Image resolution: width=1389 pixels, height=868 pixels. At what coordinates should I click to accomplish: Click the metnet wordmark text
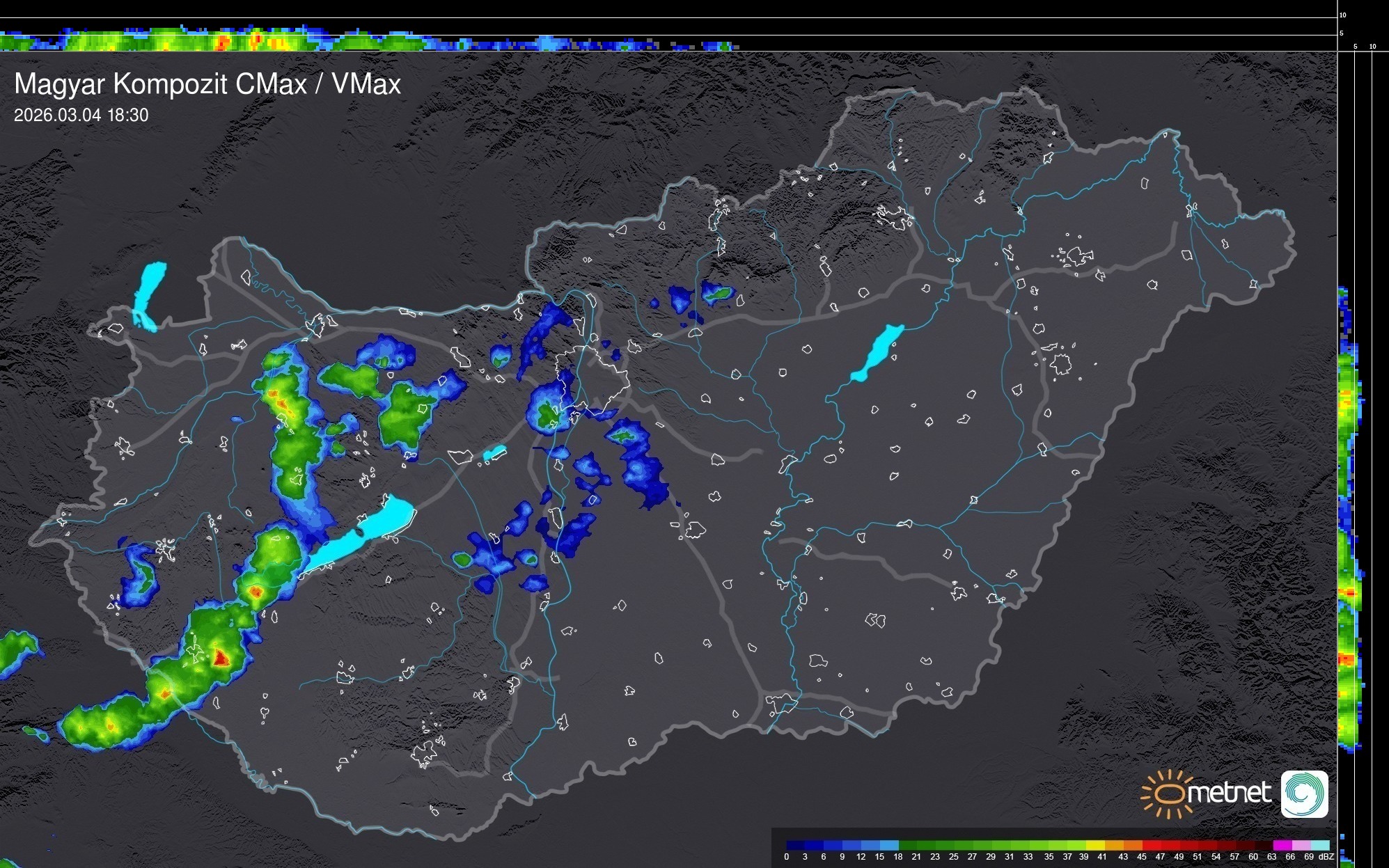click(x=1229, y=793)
